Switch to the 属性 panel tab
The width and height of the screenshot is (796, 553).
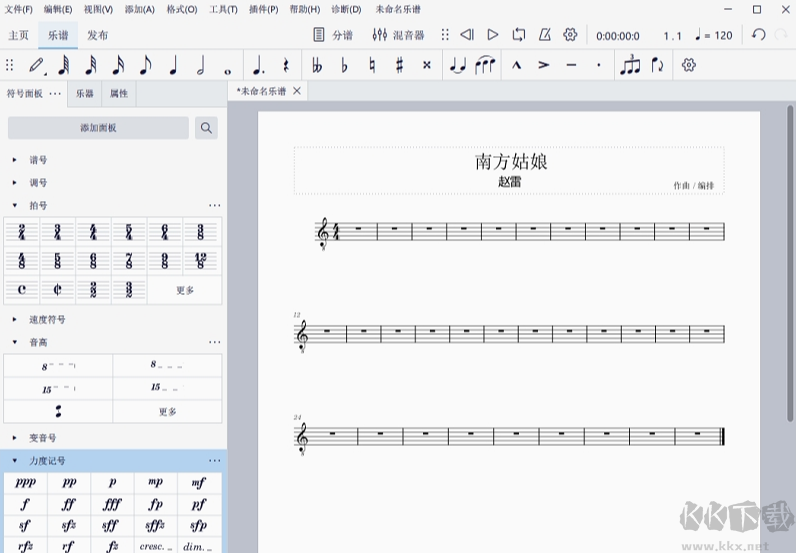tap(119, 93)
